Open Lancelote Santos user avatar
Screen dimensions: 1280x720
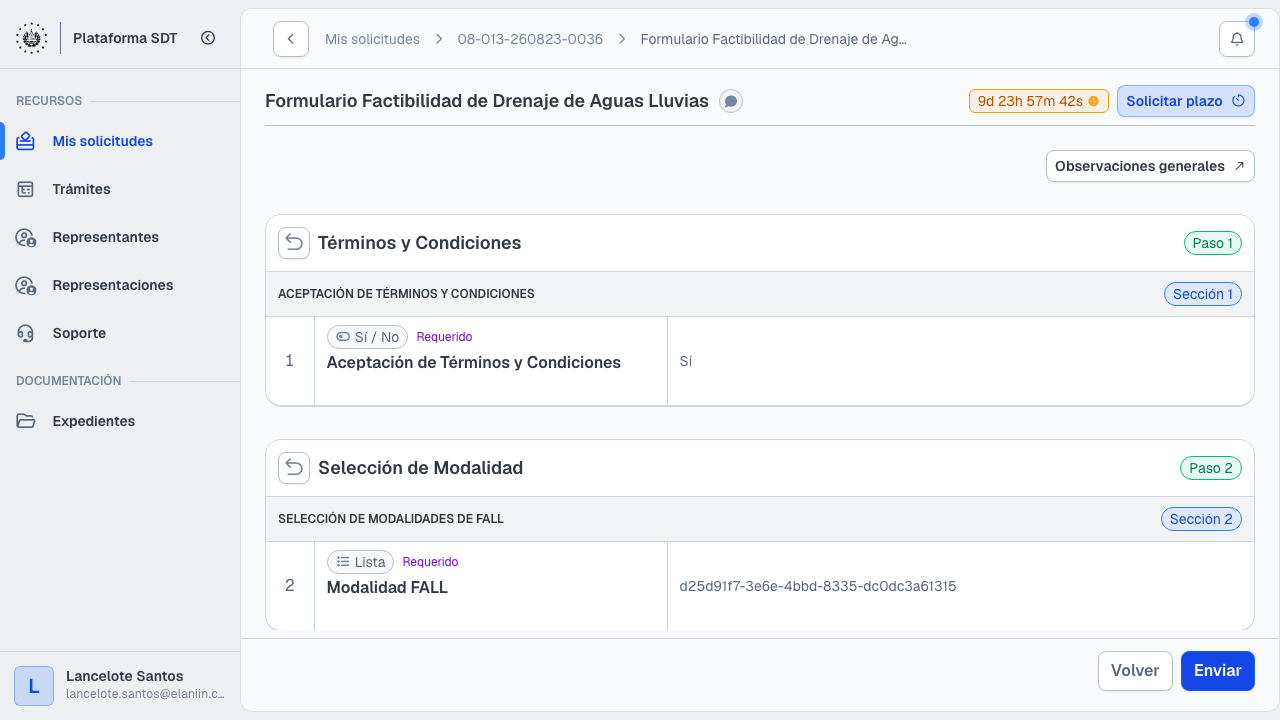click(x=34, y=686)
